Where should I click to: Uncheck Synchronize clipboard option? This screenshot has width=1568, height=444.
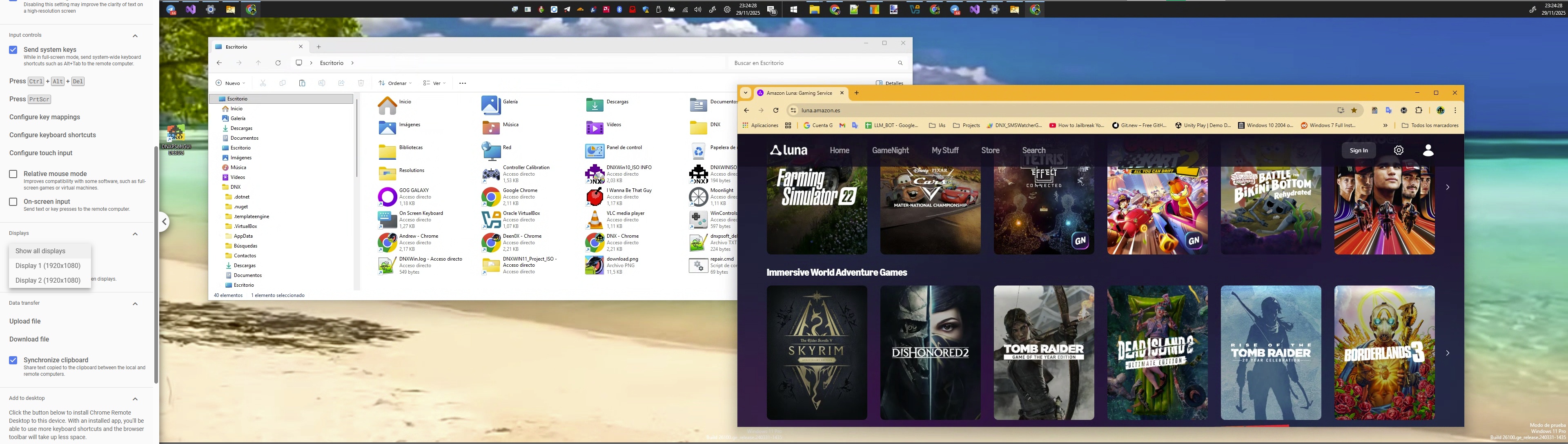(x=13, y=361)
